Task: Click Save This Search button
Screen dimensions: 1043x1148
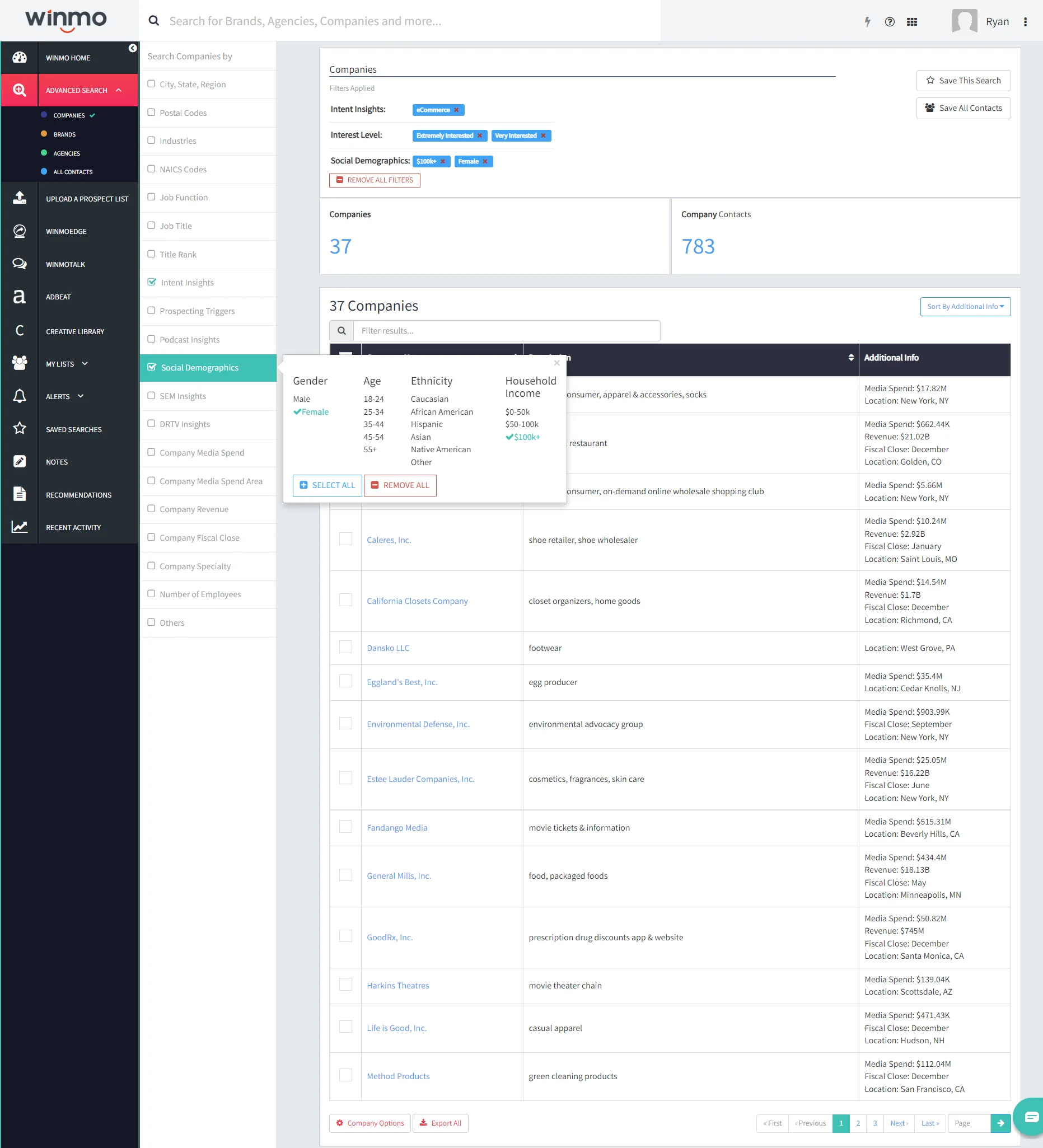Action: 964,80
